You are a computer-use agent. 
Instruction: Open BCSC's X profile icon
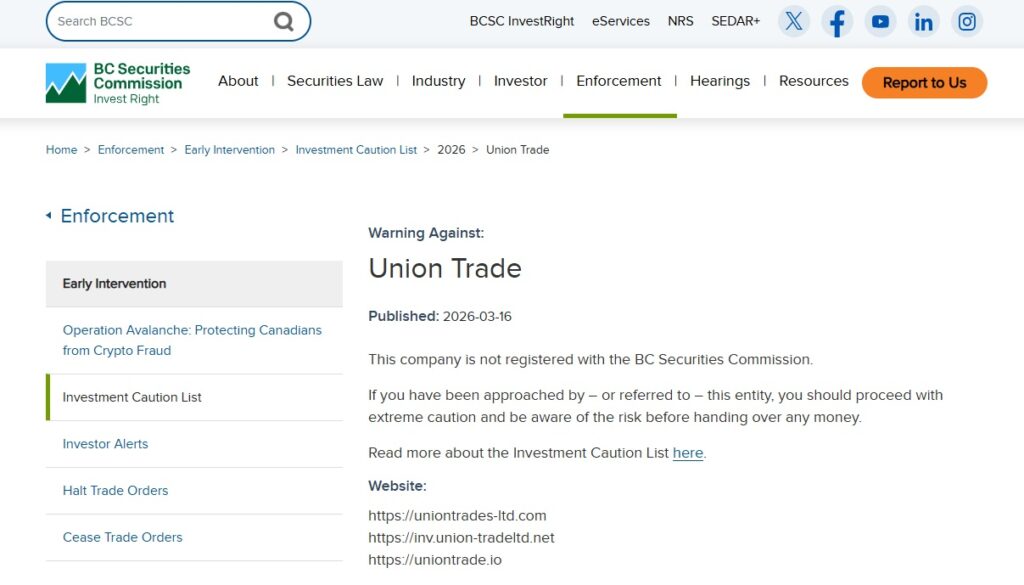[793, 21]
